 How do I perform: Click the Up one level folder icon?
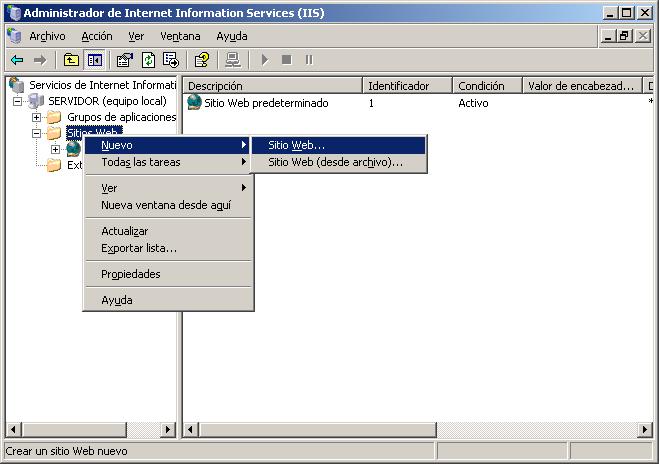pyautogui.click(x=71, y=60)
